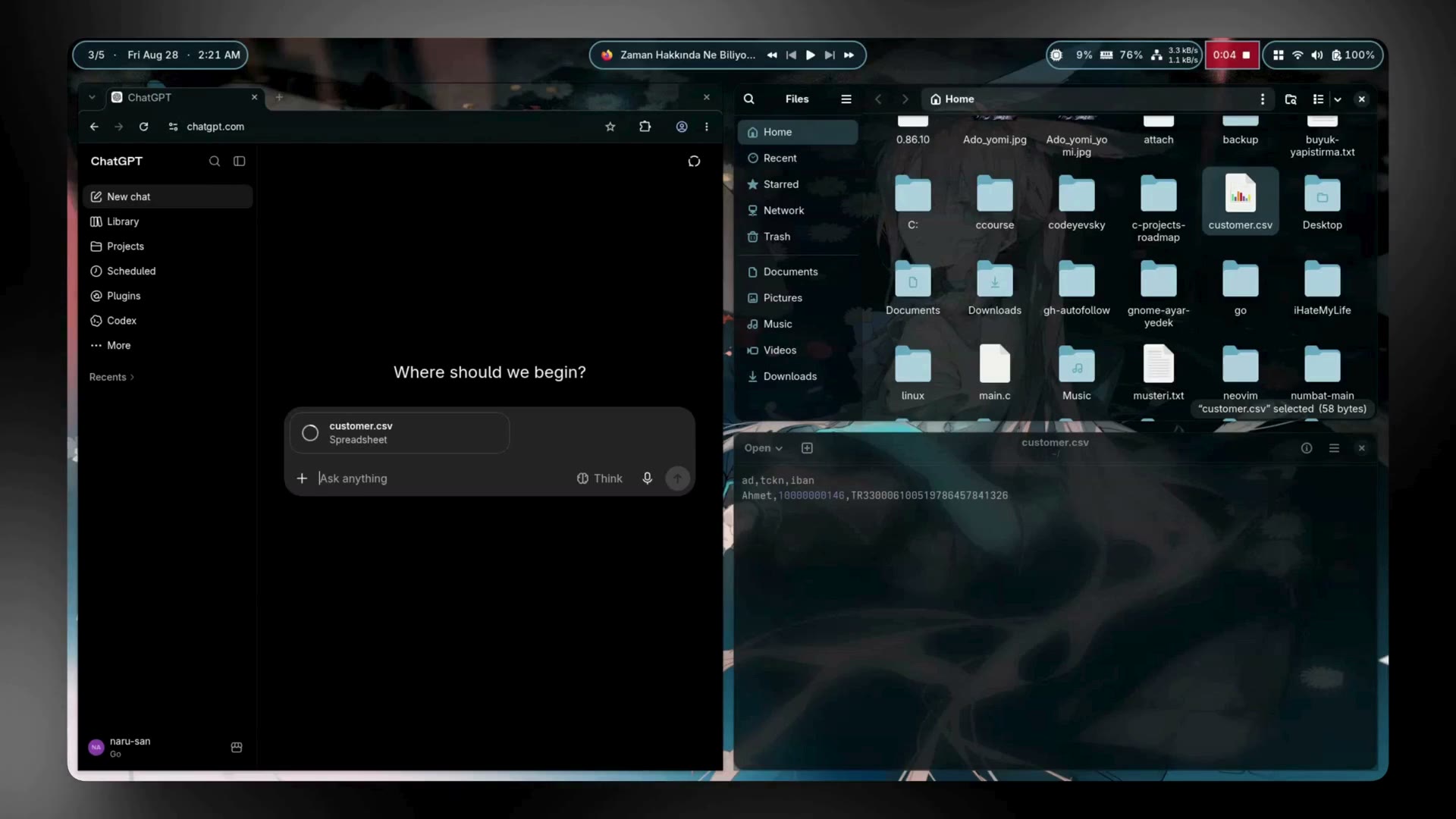Open Pictures in Files sidebar
Viewport: 1456px width, 819px height.
798,298
